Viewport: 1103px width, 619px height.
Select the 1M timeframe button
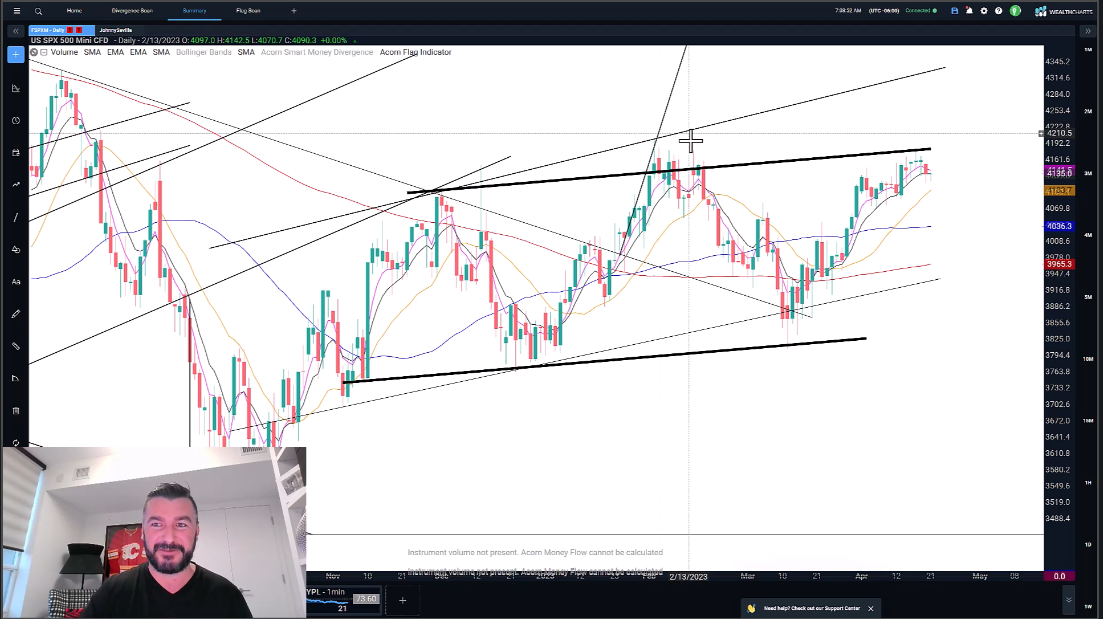coord(1088,50)
